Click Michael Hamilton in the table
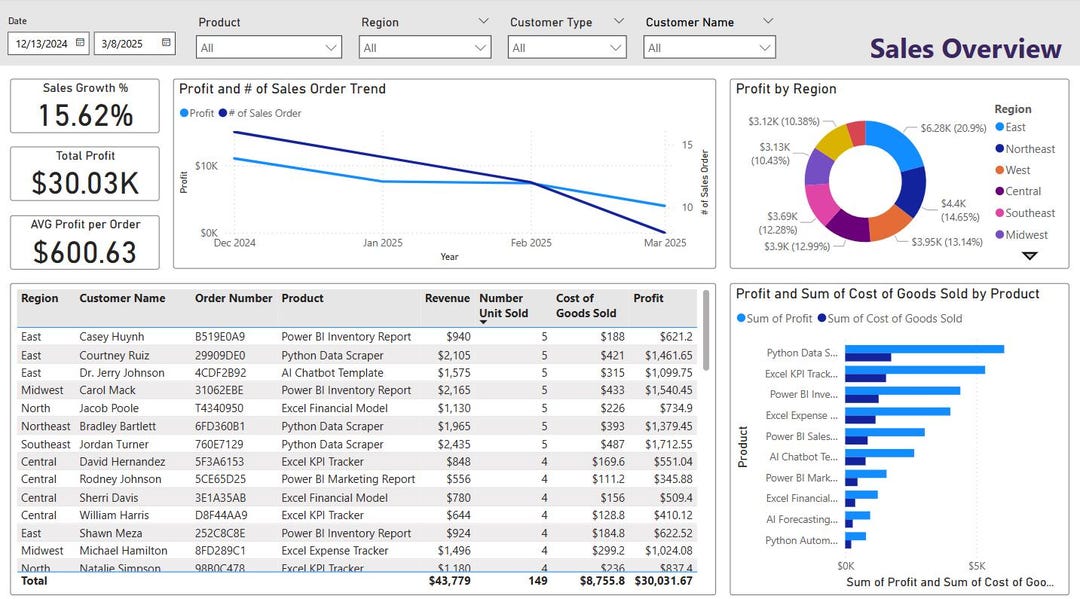The image size is (1080, 599). (x=123, y=550)
